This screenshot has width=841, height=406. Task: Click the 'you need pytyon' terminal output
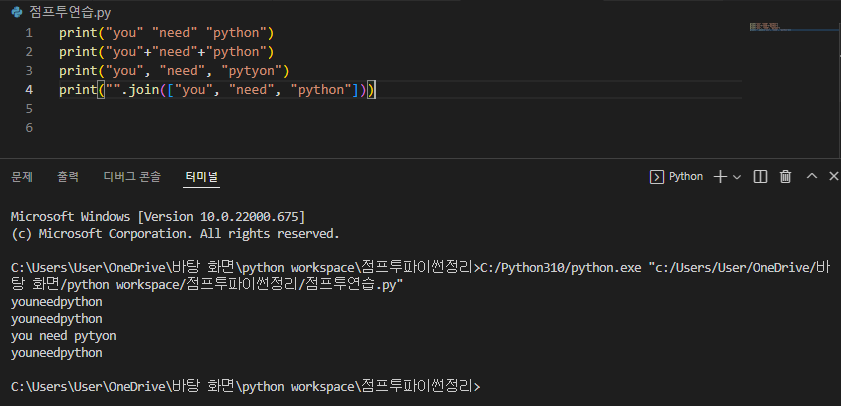tap(63, 336)
